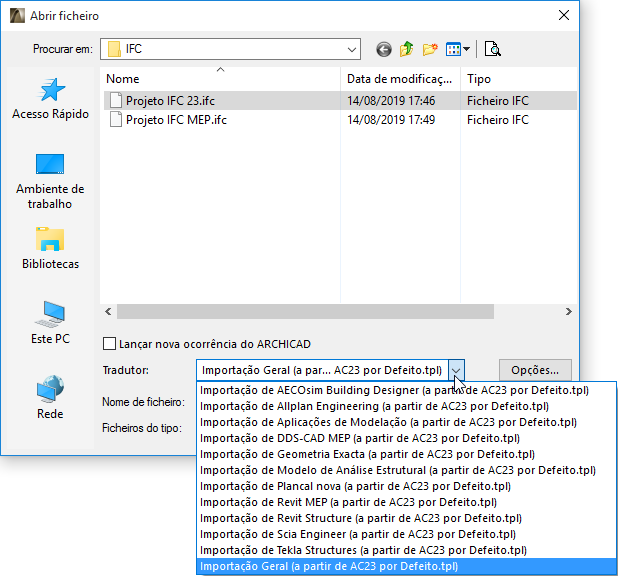Choose Importação de DDS-CAD MEP translator
Viewport: 618px width, 576px height.
pos(406,438)
